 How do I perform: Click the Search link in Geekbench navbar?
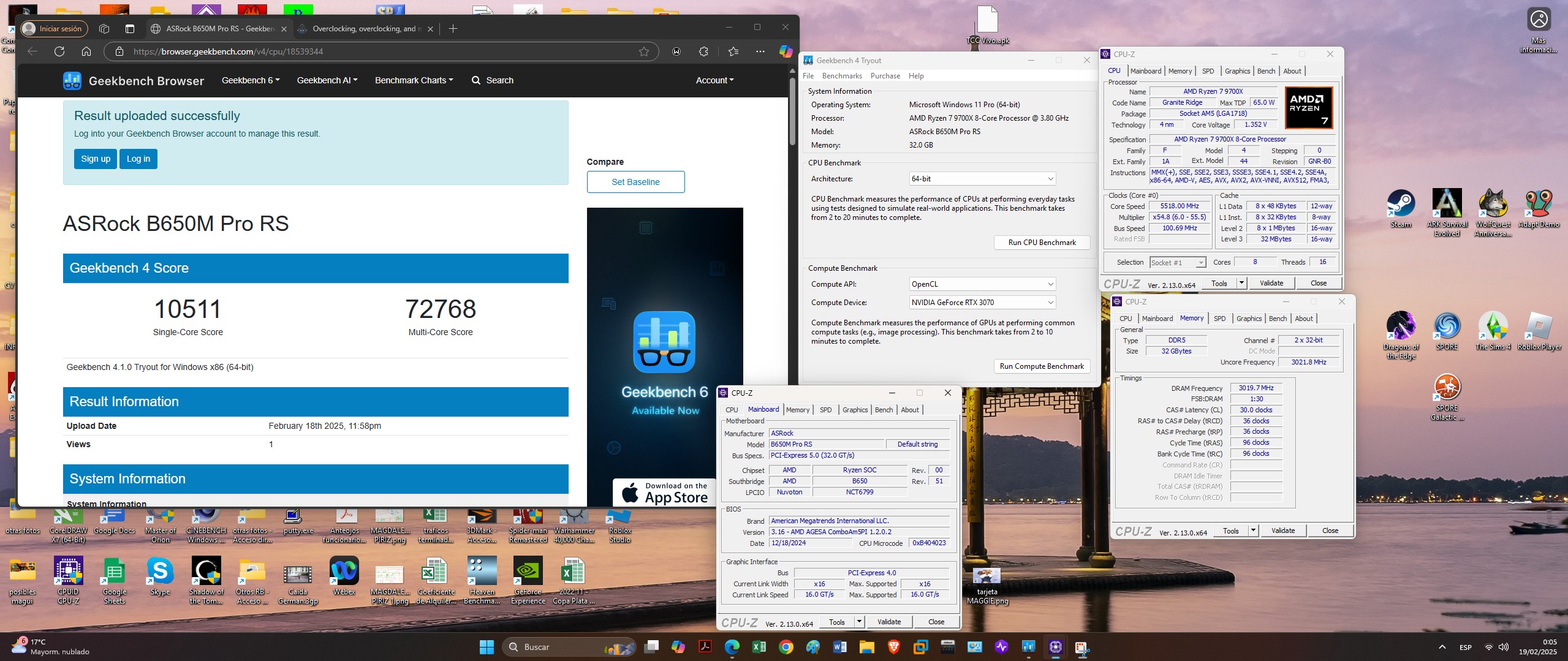pos(493,80)
